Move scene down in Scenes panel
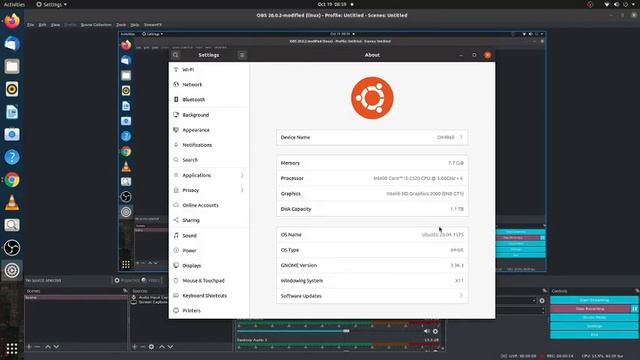 56,347
